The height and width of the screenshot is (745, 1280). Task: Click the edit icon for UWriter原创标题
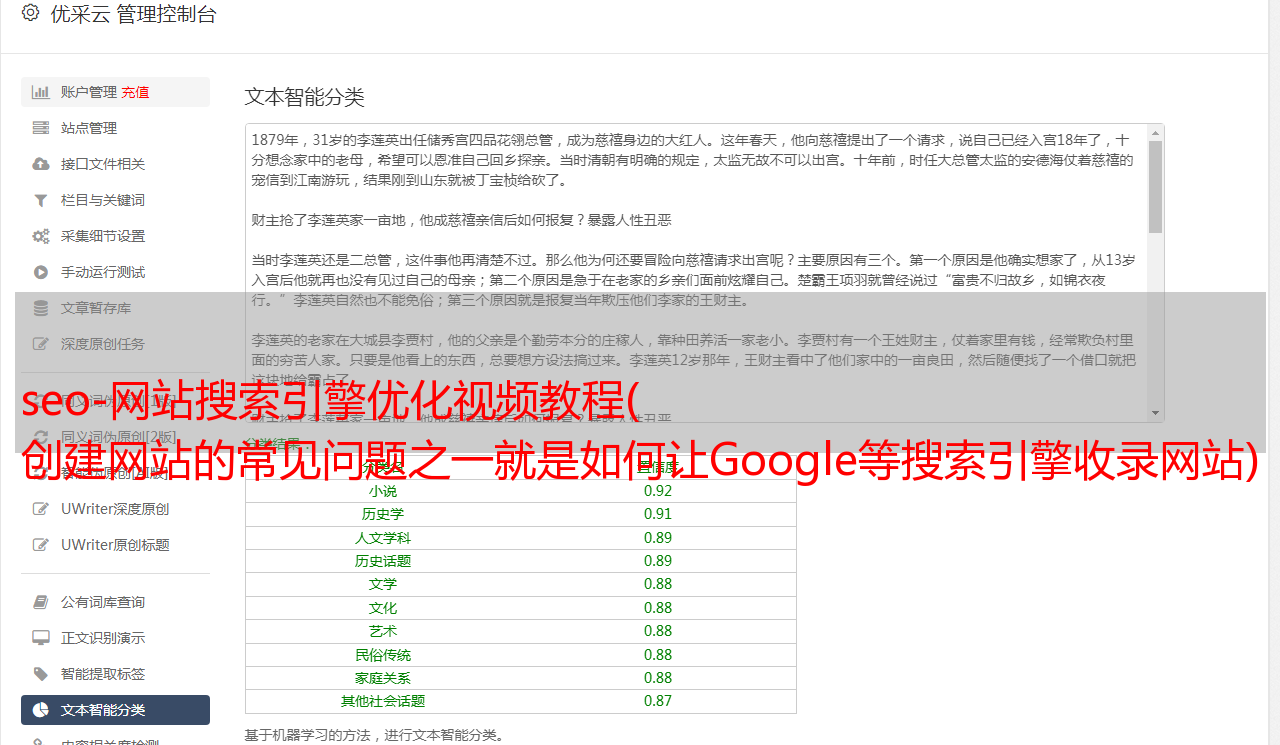41,545
